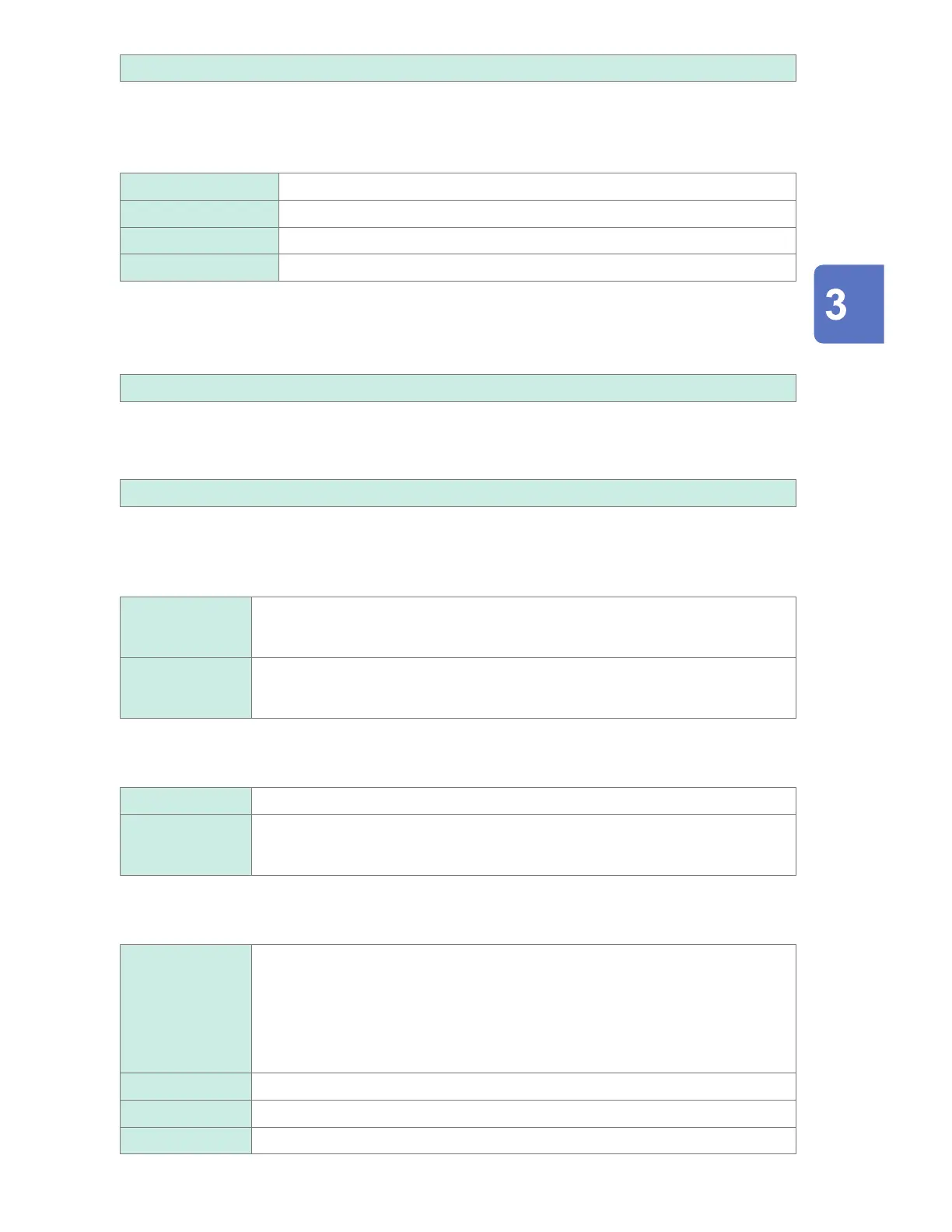
Task: Select the second green heading bar
Action: pyautogui.click(x=458, y=388)
